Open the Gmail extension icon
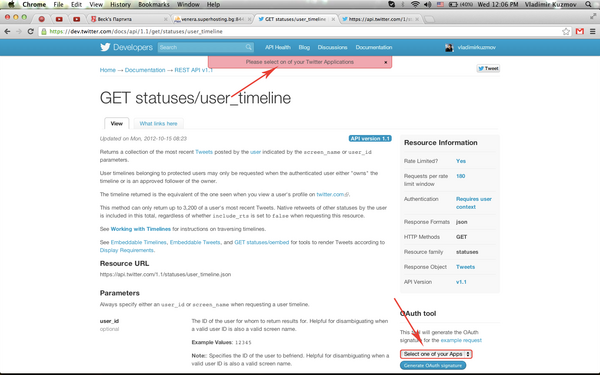 tap(580, 31)
